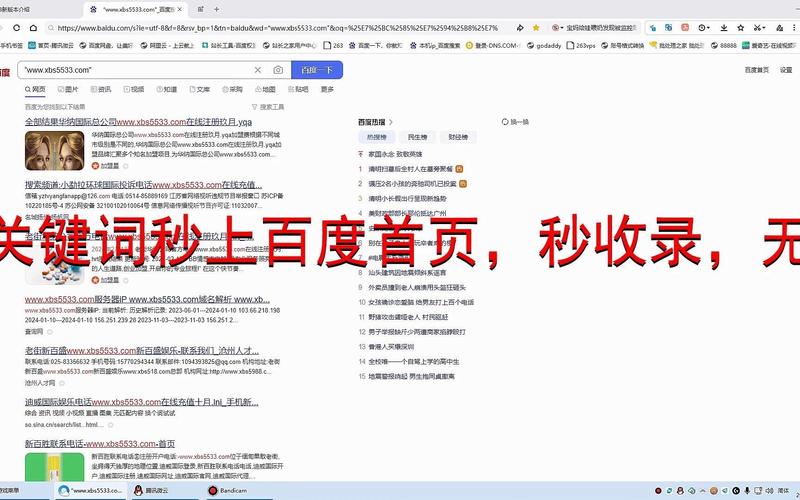Open hot search item 15 地震警报响起
This screenshot has height=500, width=800.
(x=411, y=376)
